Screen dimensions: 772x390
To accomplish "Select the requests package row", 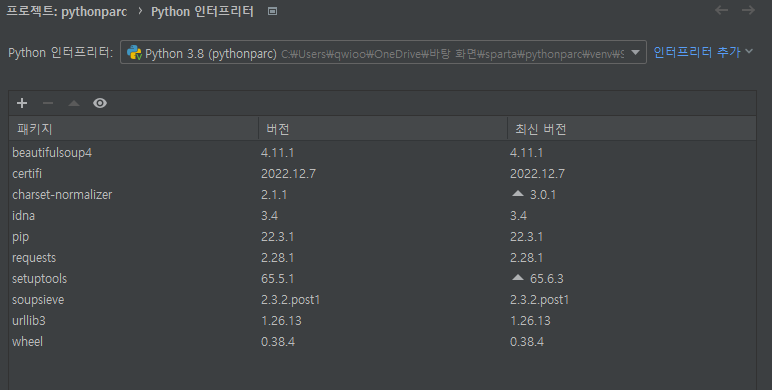I will point(383,258).
